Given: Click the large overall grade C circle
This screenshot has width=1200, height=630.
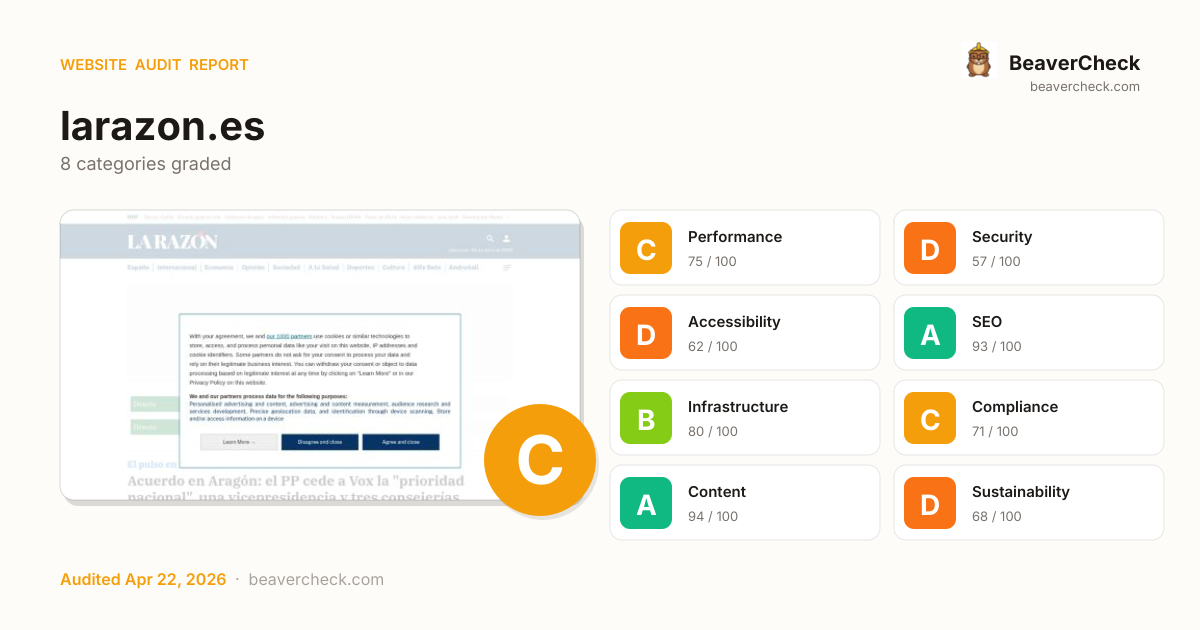Looking at the screenshot, I should (539, 460).
